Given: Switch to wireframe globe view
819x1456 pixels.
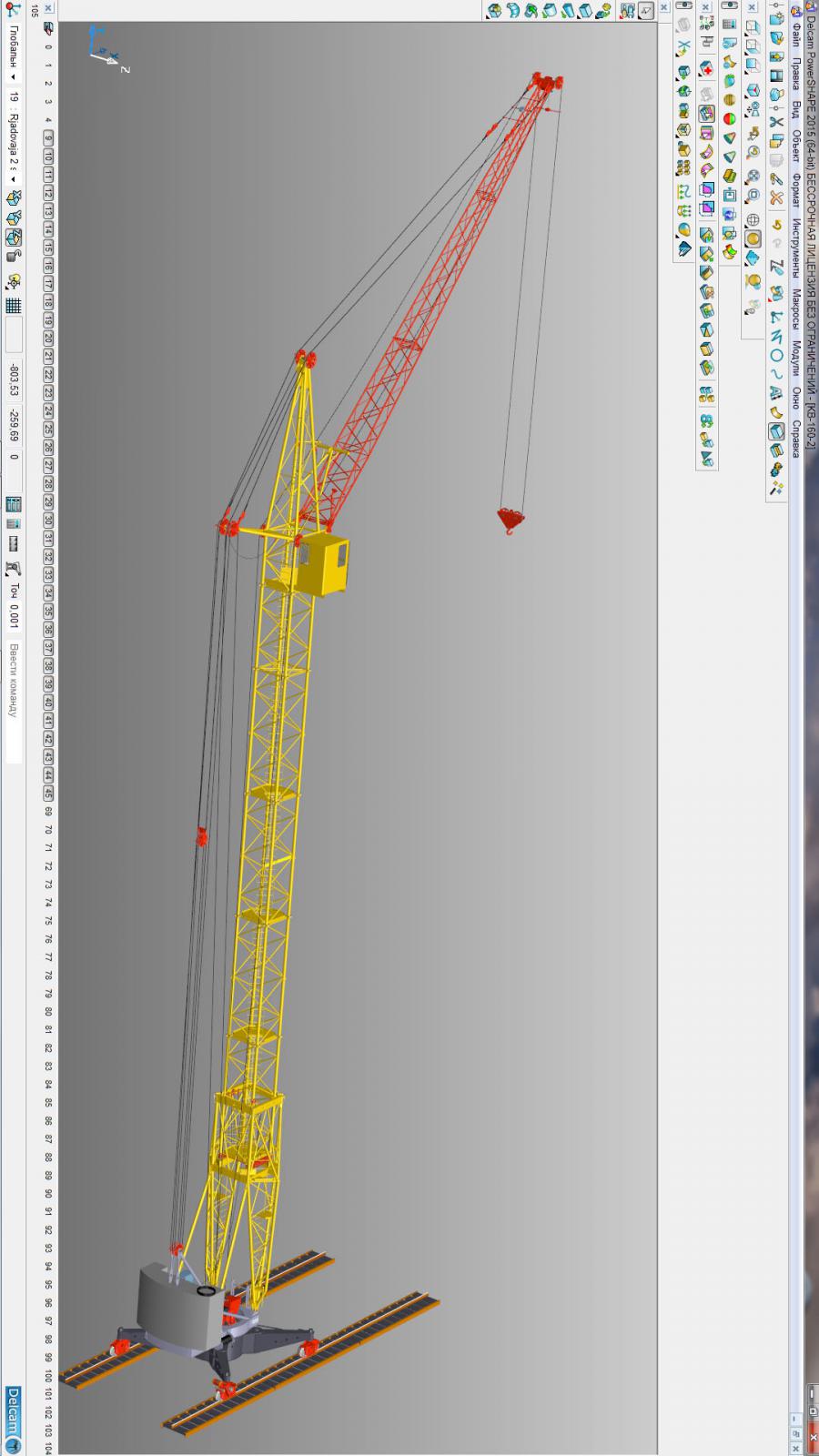Looking at the screenshot, I should click(753, 219).
